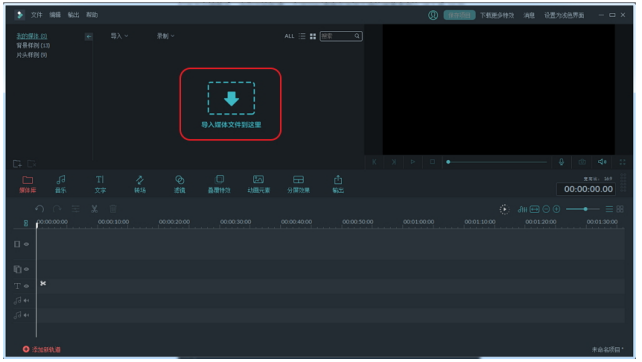This screenshot has width=642, height=362.
Task: Click the undo arrow above timeline
Action: click(x=39, y=209)
